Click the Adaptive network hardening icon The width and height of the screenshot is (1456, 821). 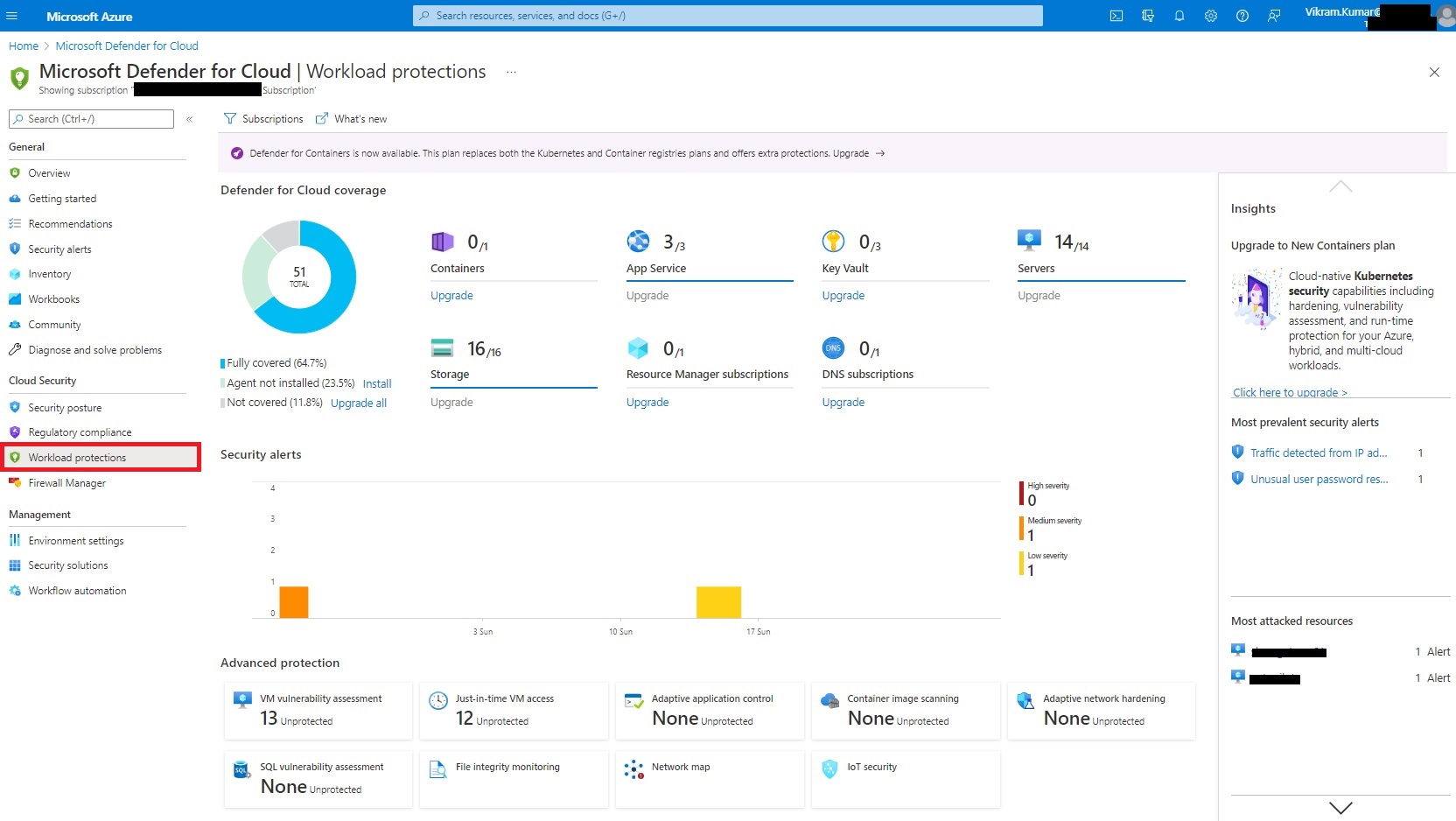tap(1025, 700)
